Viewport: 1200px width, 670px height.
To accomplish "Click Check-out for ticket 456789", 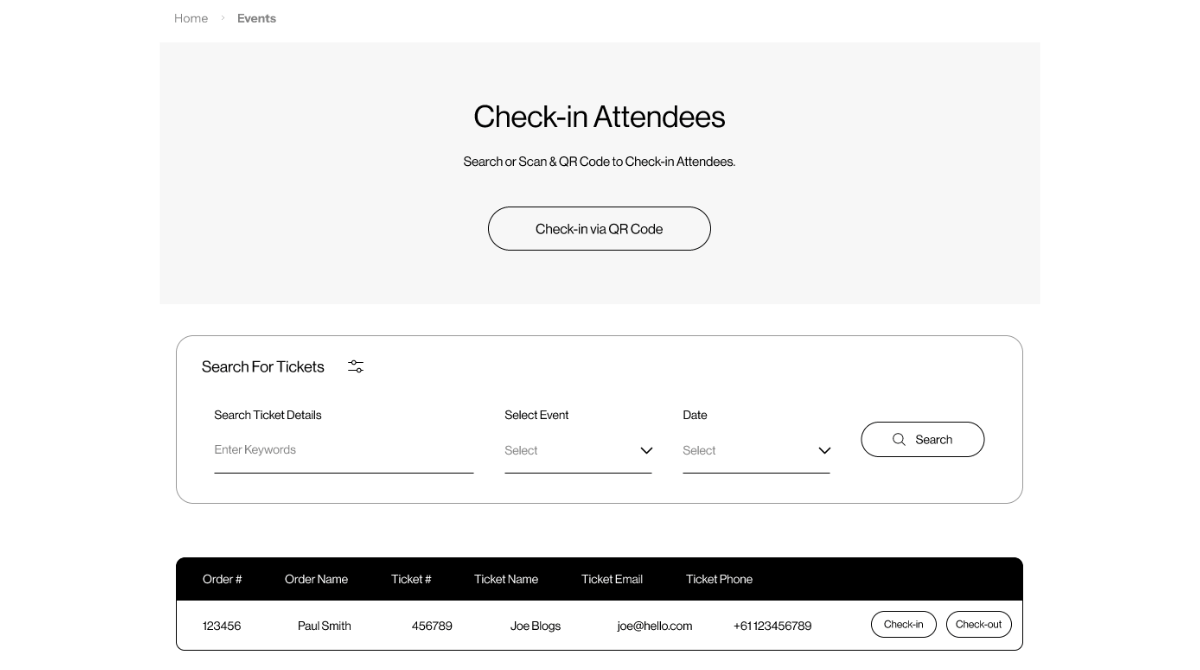I will 978,625.
